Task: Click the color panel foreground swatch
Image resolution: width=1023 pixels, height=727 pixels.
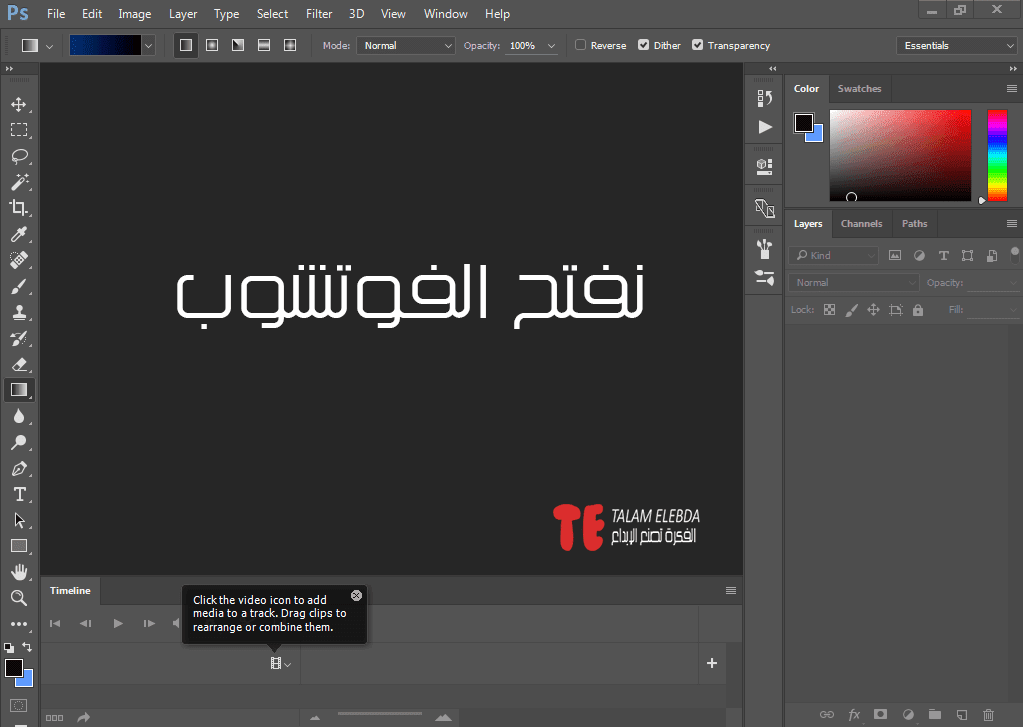Action: coord(803,122)
